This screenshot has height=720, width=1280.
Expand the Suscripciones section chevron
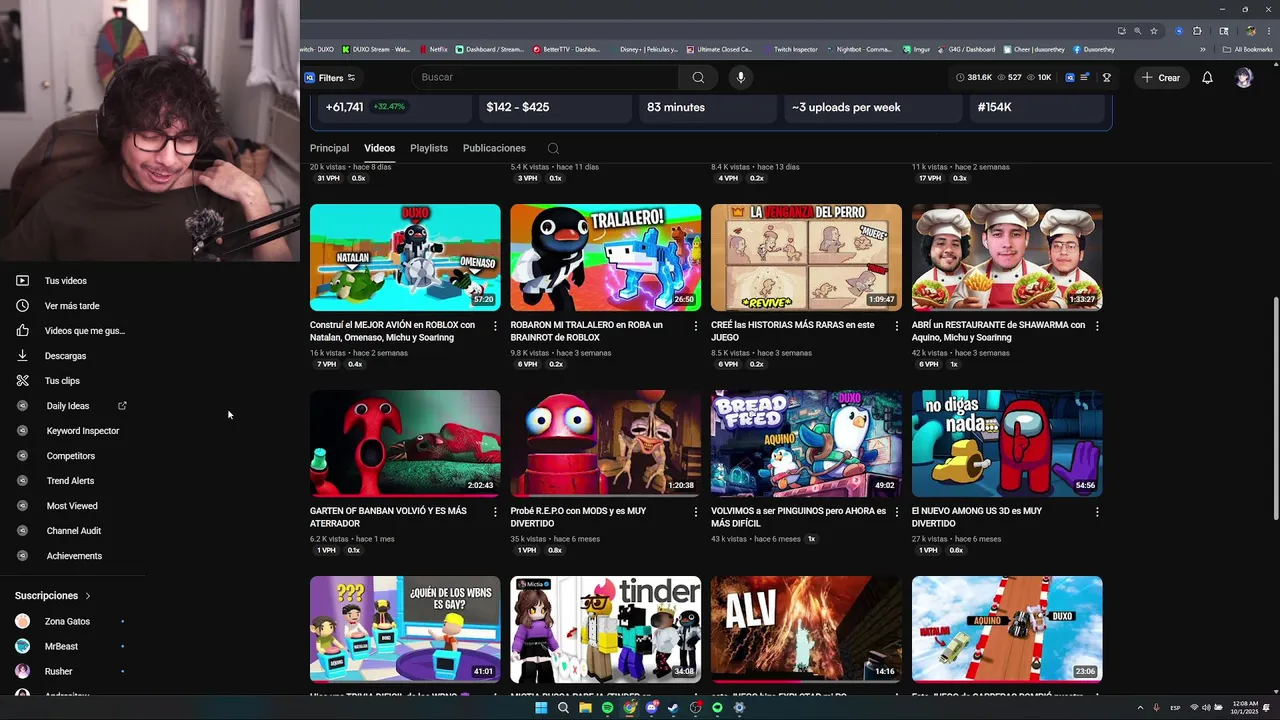pos(88,596)
